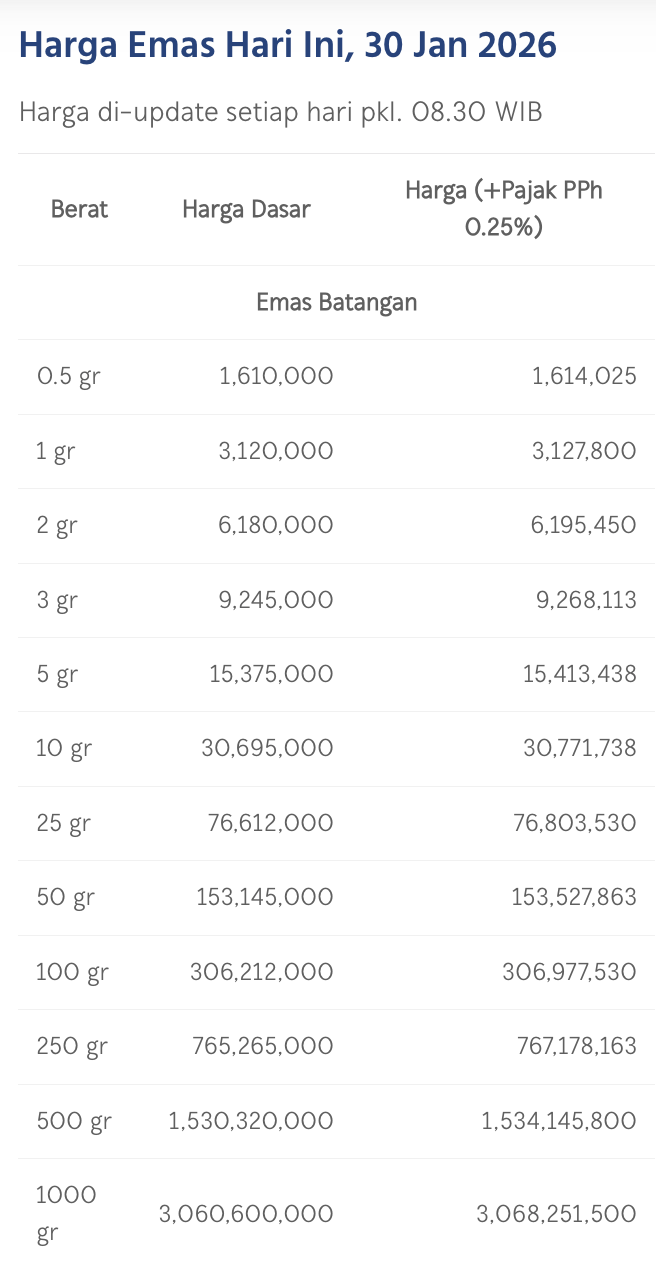The height and width of the screenshot is (1270, 656).
Task: Click base price 765,265,000
Action: 263,1046
